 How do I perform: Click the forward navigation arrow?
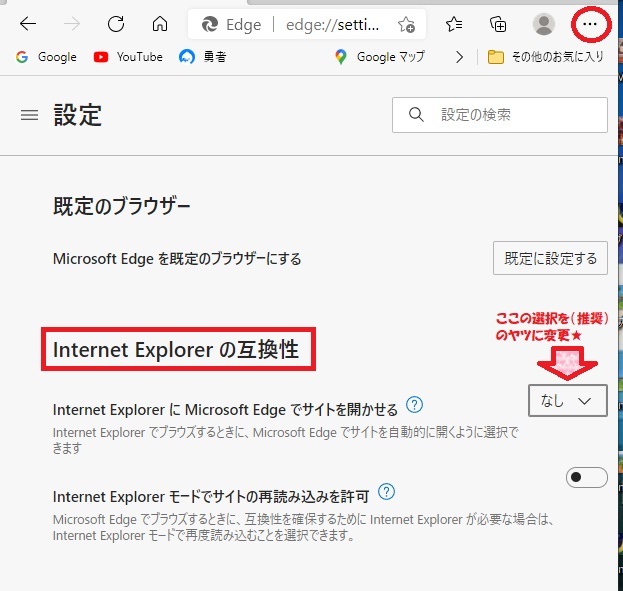72,24
